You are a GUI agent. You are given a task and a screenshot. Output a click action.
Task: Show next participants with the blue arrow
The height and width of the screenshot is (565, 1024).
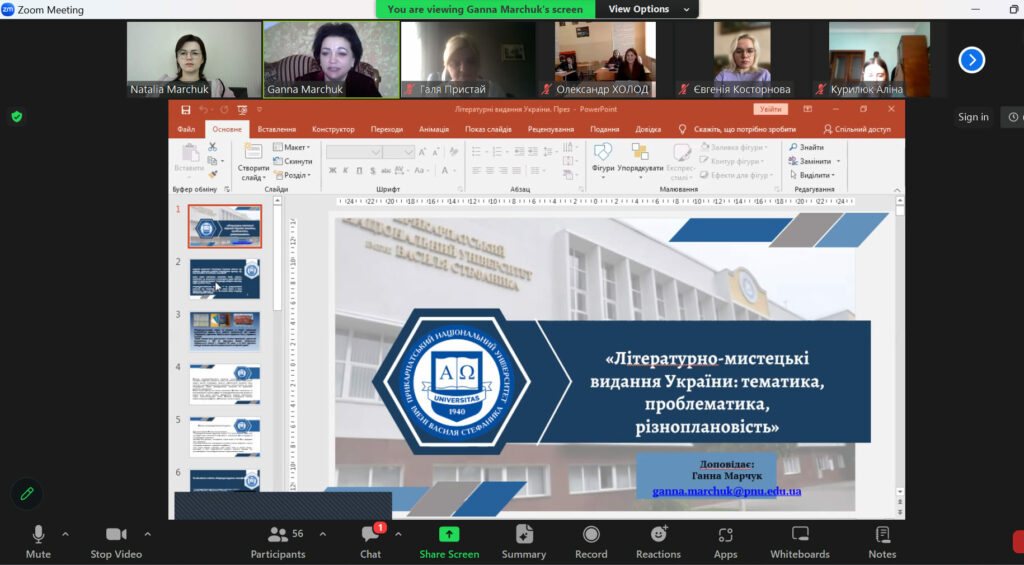pyautogui.click(x=971, y=60)
